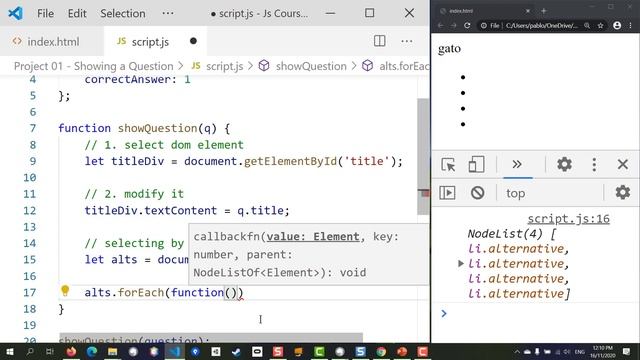Viewport: 640px width, 360px height.
Task: Open the Edit menu in VS Code
Action: (x=77, y=13)
